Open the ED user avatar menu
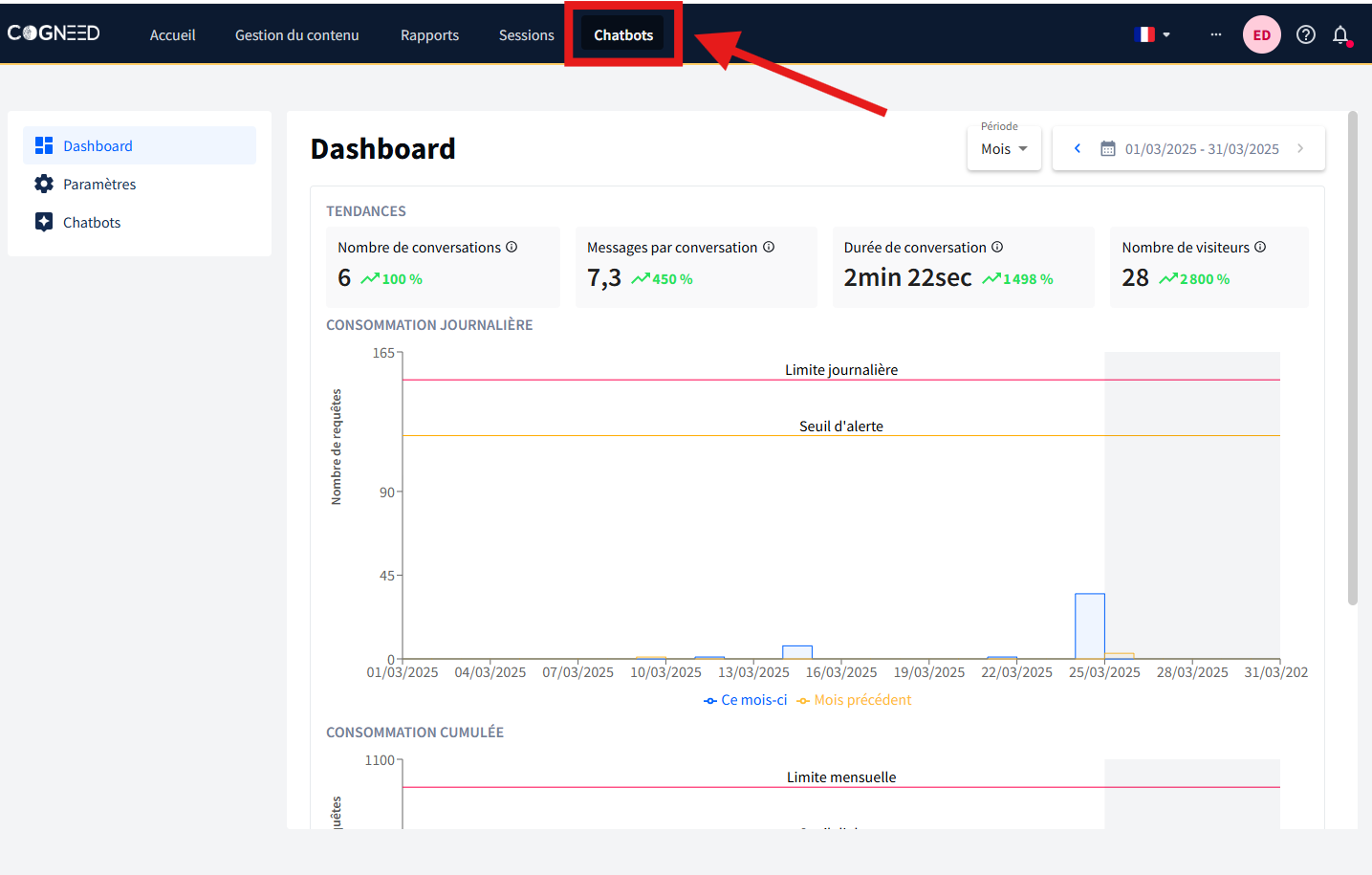 click(x=1261, y=35)
